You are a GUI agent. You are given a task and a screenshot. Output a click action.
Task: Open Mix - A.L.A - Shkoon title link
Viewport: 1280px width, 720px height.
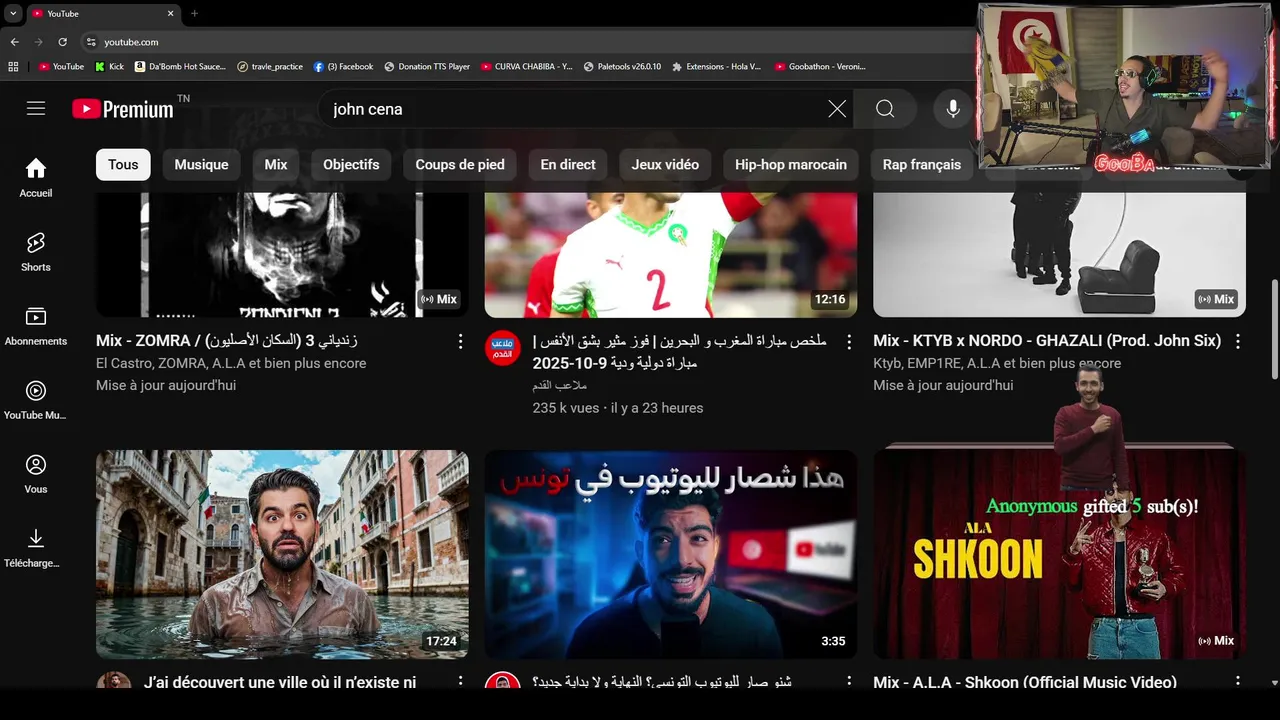1025,682
